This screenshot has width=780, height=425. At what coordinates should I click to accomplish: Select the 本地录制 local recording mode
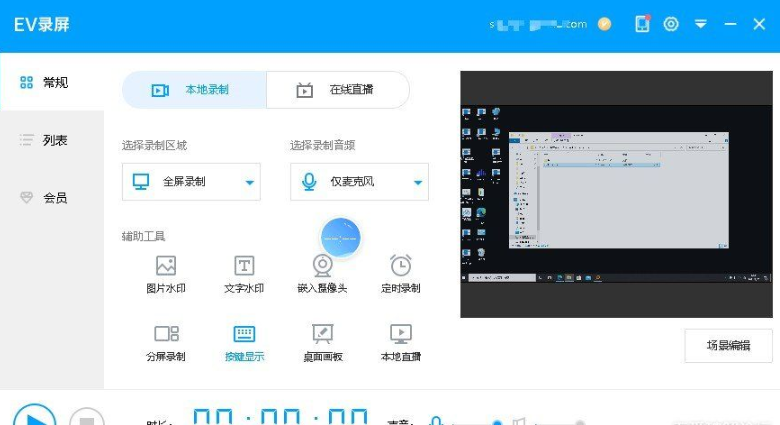tap(194, 90)
